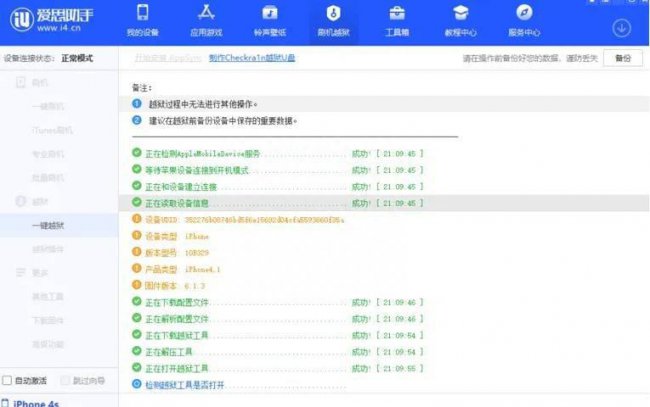Click the 备份 button

coord(623,58)
